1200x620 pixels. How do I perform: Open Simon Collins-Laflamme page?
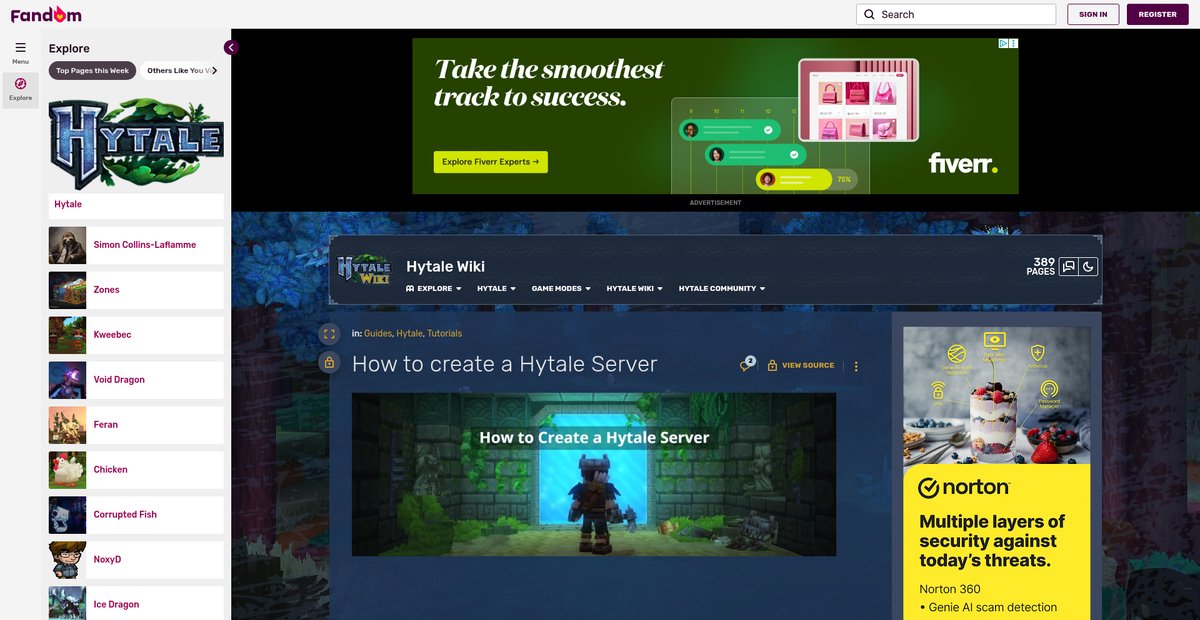coord(145,245)
